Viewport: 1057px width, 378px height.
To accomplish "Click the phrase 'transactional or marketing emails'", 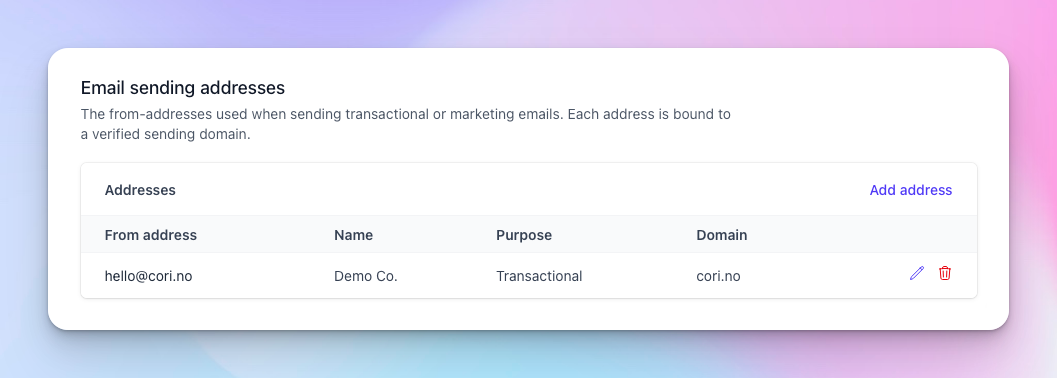I will pyautogui.click(x=454, y=115).
